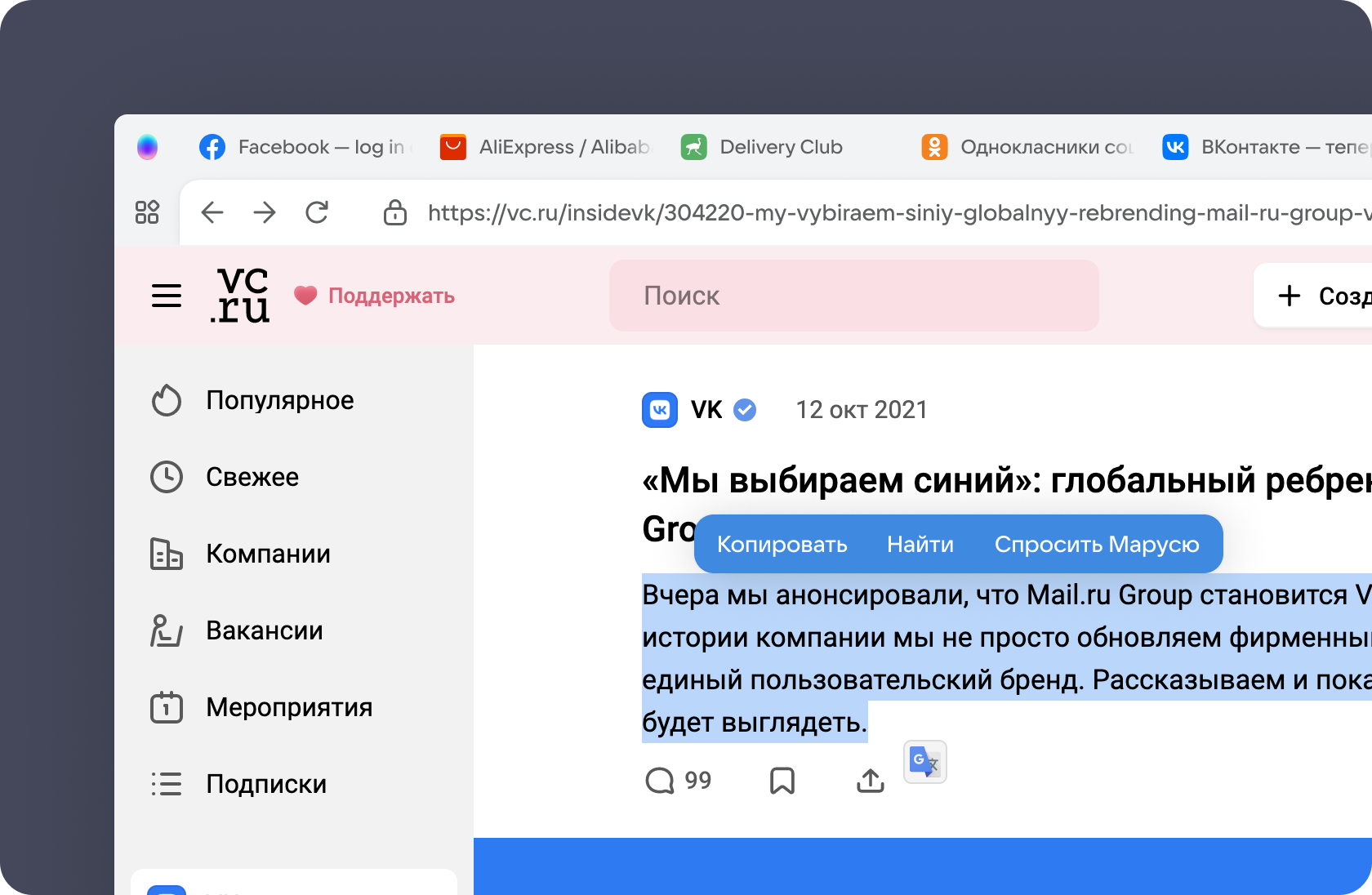Choose Найти in the selection popup
1372x895 pixels.
(920, 544)
